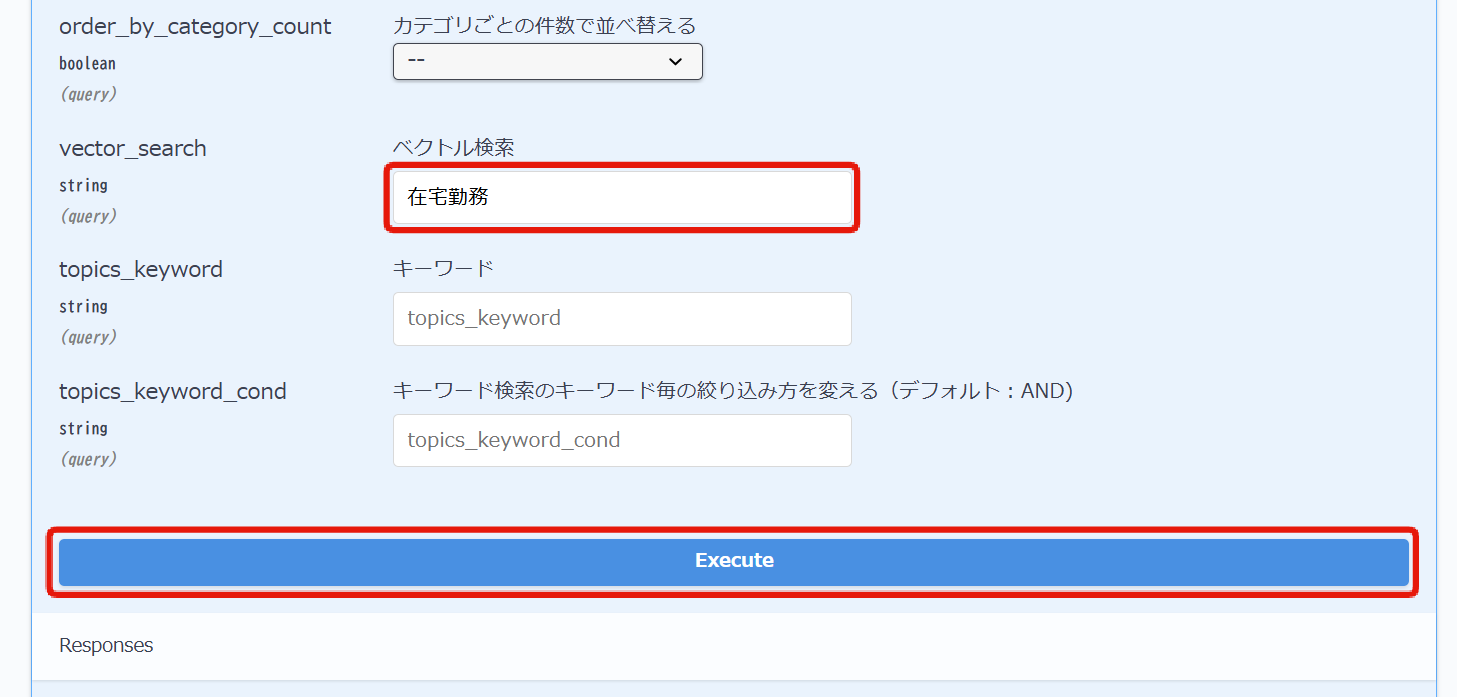Click the string type label under vector_search

[x=83, y=185]
